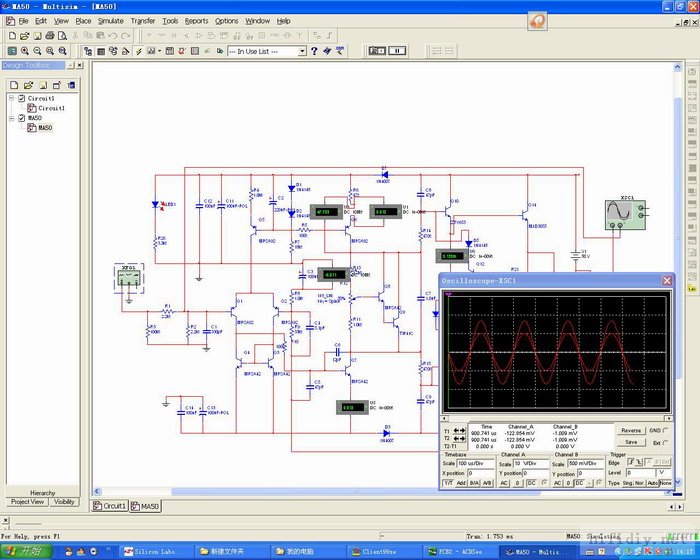The image size is (700, 560).
Task: Click the Print icon in main toolbar
Action: click(x=48, y=35)
